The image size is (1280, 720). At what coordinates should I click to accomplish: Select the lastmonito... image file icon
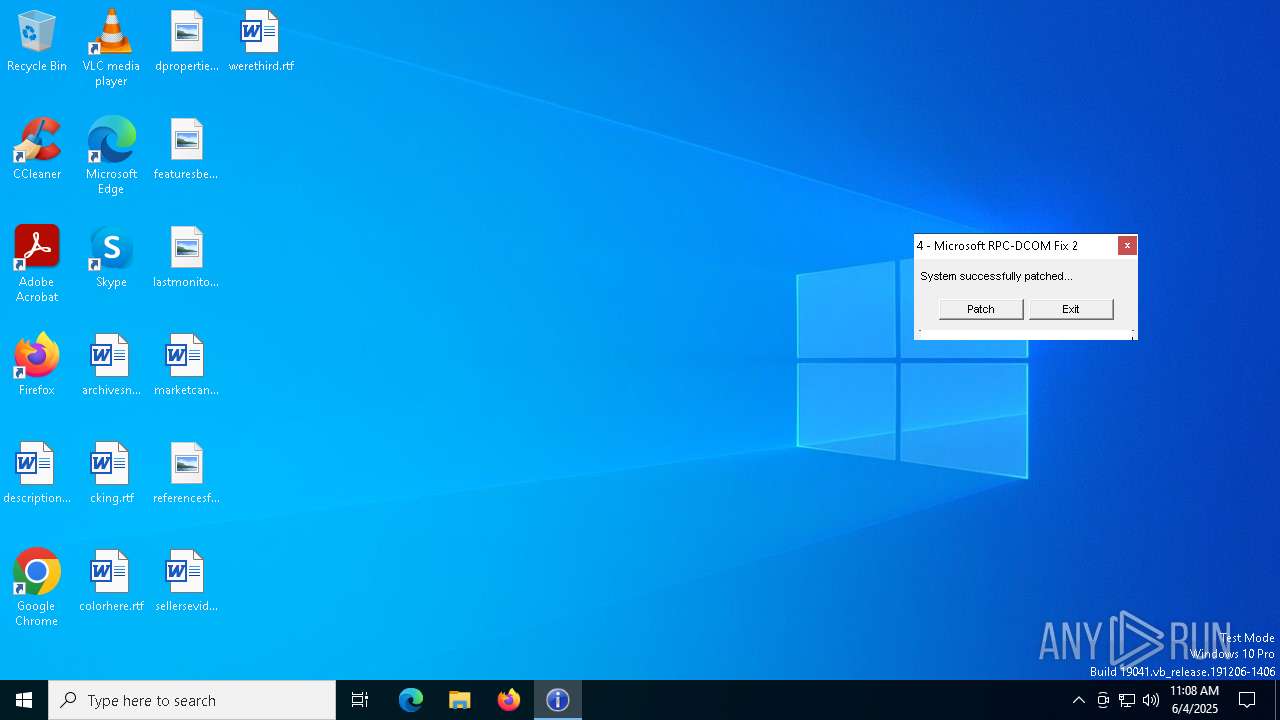click(186, 258)
